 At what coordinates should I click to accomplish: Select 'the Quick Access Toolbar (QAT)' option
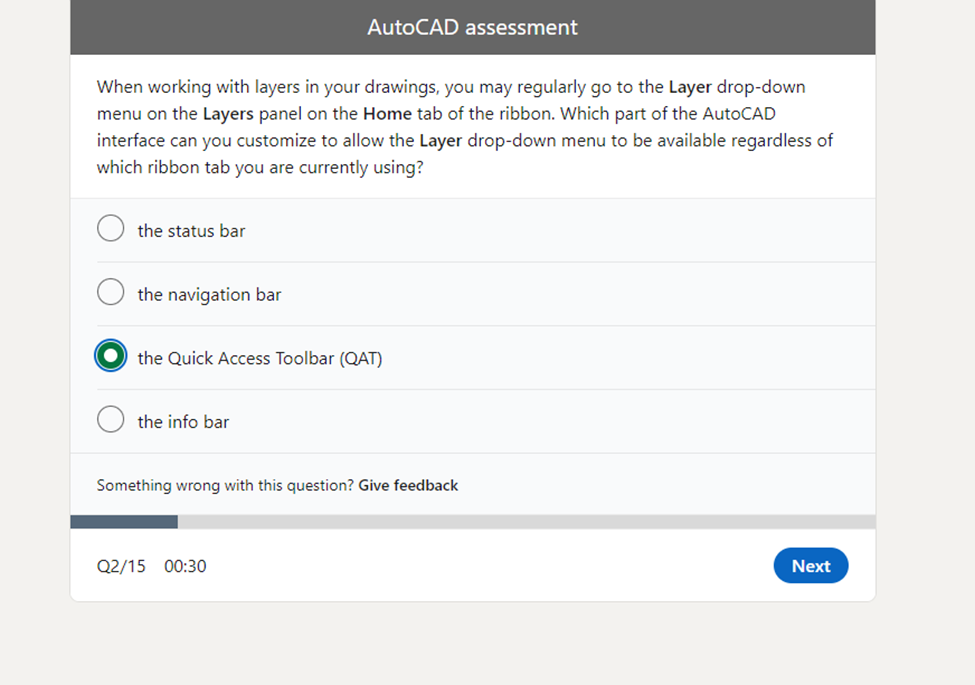(110, 355)
